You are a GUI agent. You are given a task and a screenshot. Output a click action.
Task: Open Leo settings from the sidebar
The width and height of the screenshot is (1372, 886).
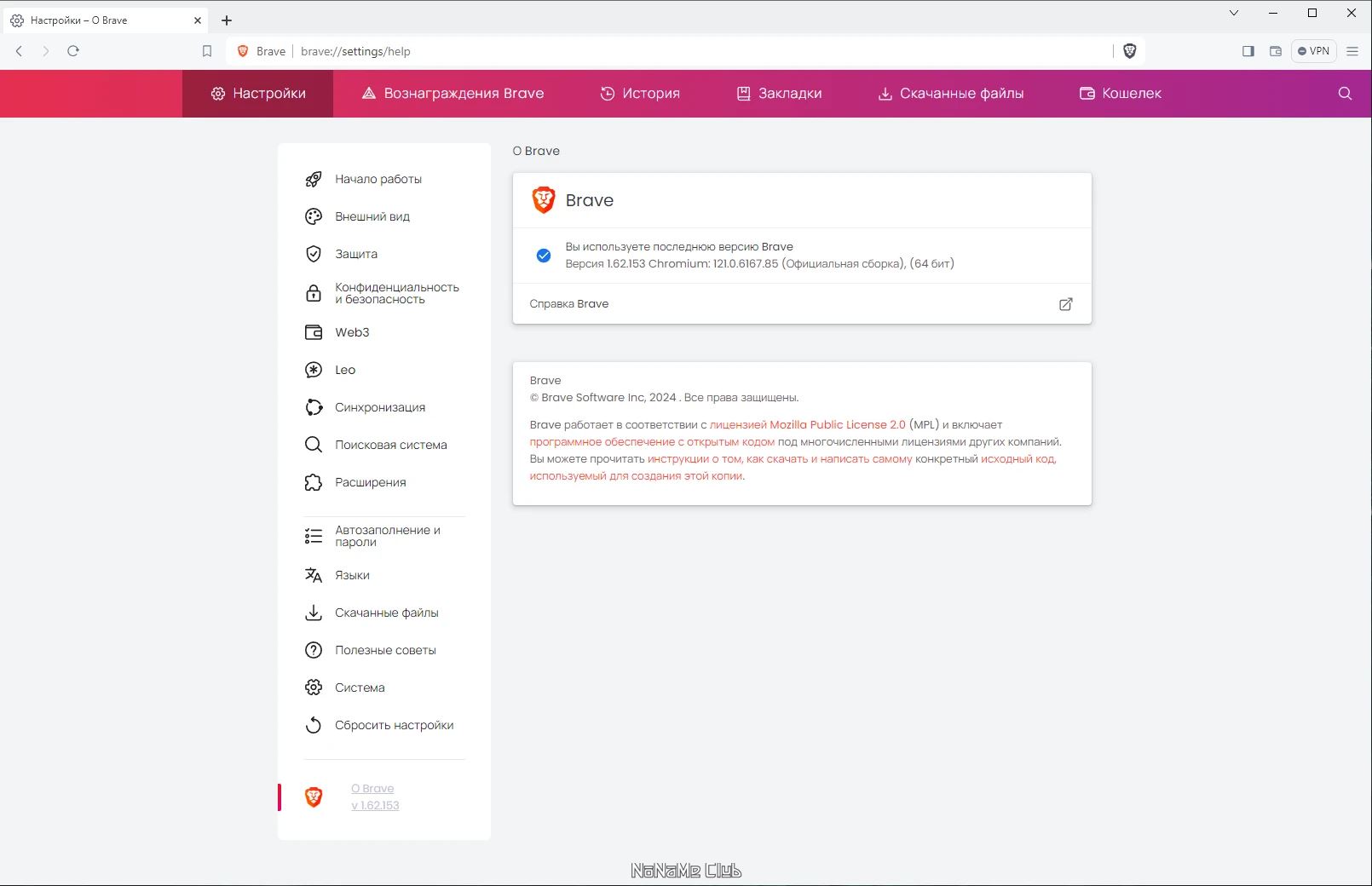(345, 370)
